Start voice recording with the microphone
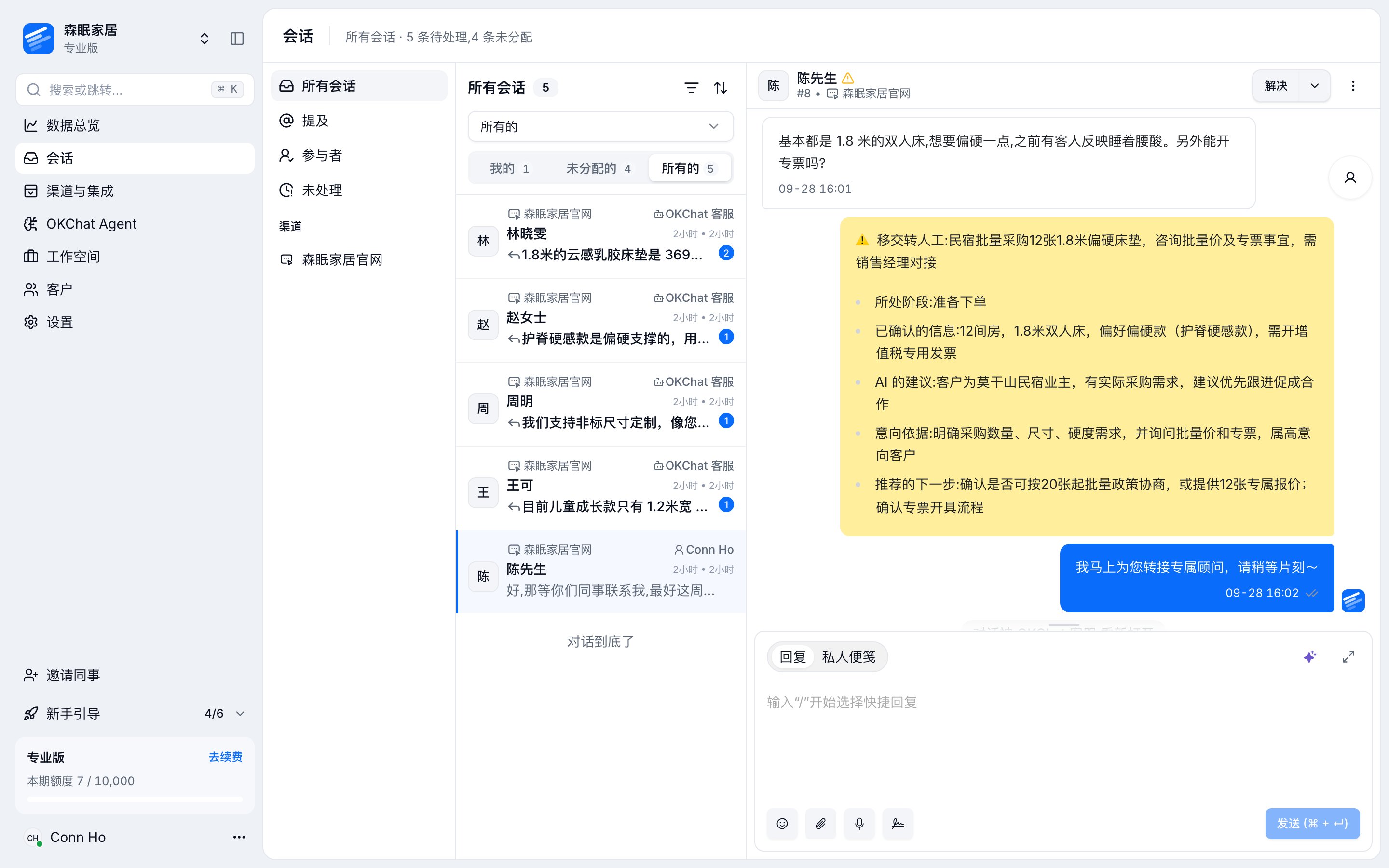The width and height of the screenshot is (1389, 868). coord(858,824)
